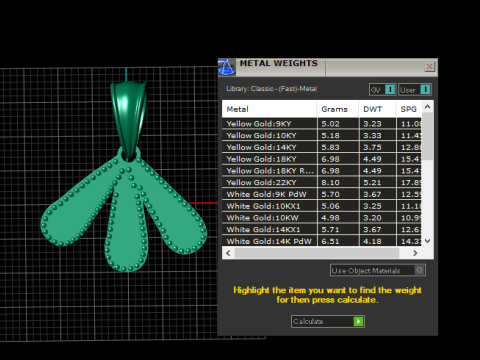The image size is (480, 360).
Task: Toggle the User library switch
Action: pyautogui.click(x=415, y=89)
